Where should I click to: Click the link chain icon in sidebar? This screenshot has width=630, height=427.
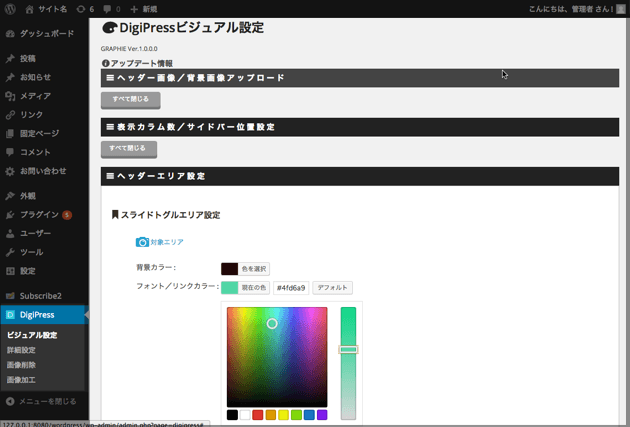[x=10, y=115]
